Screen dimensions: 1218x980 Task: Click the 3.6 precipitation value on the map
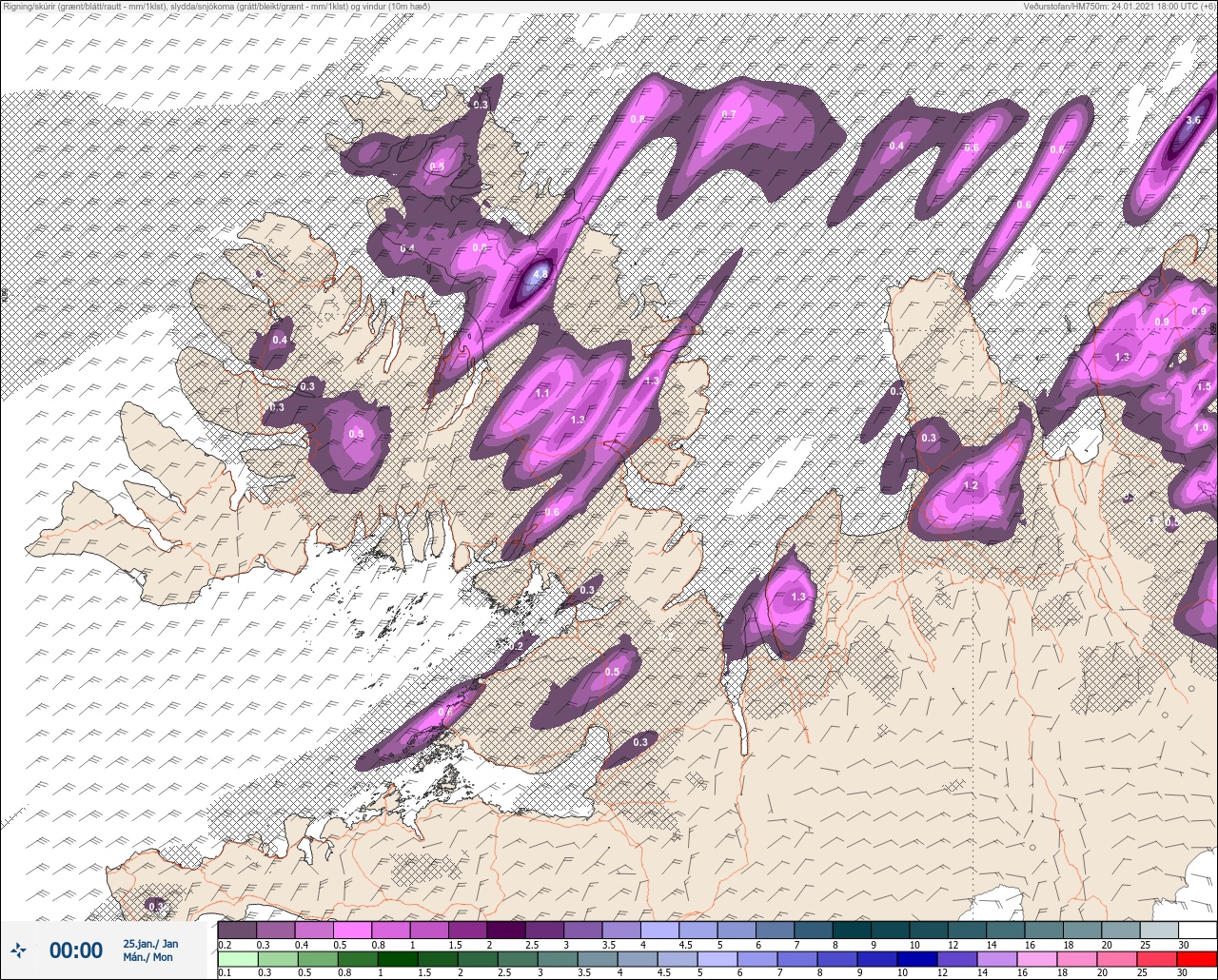(x=1193, y=121)
